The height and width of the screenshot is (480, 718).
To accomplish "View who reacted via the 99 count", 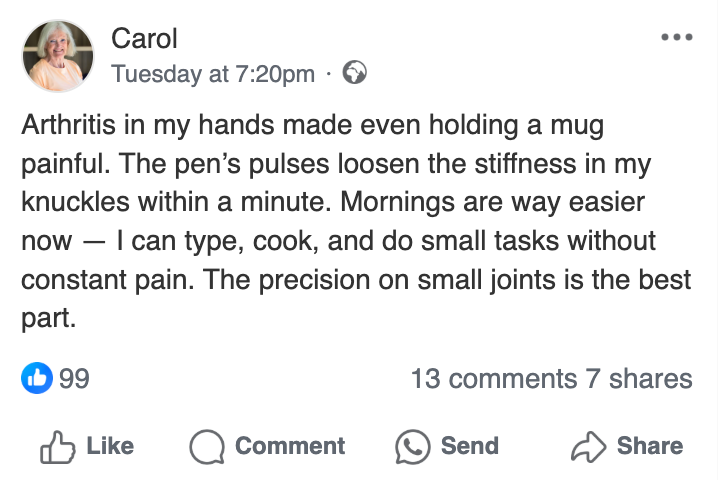I will pos(75,379).
